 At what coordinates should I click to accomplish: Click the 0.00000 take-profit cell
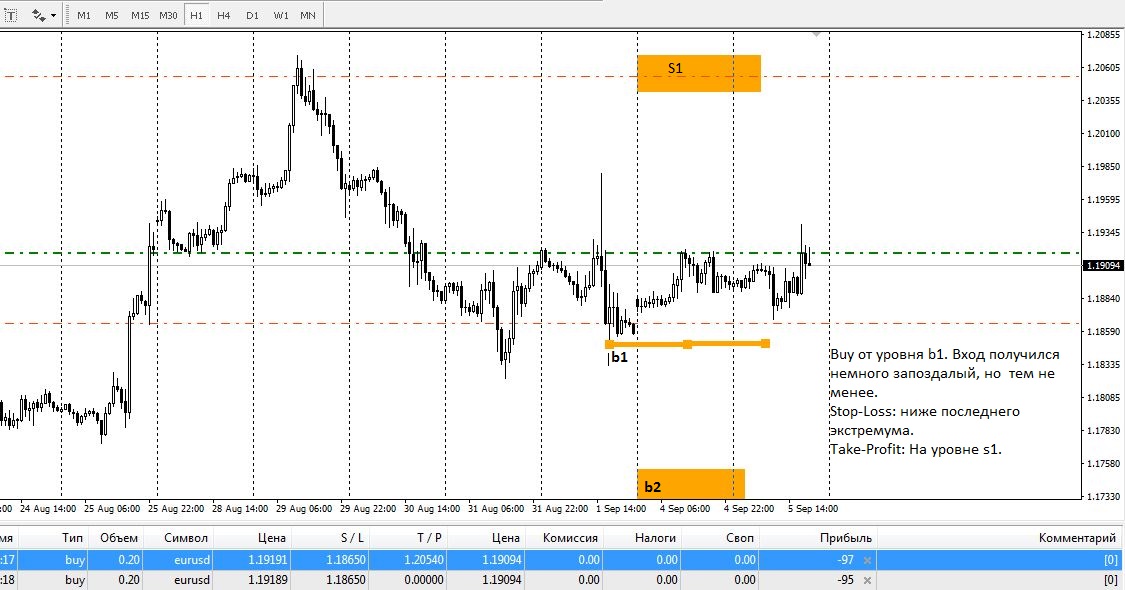point(407,580)
